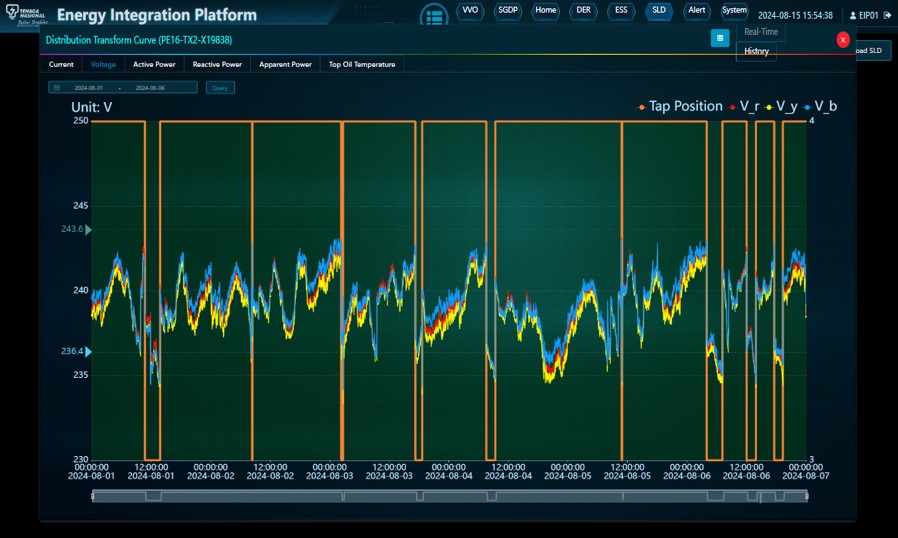Close the Distribution Transform Curve dialog

click(x=843, y=39)
